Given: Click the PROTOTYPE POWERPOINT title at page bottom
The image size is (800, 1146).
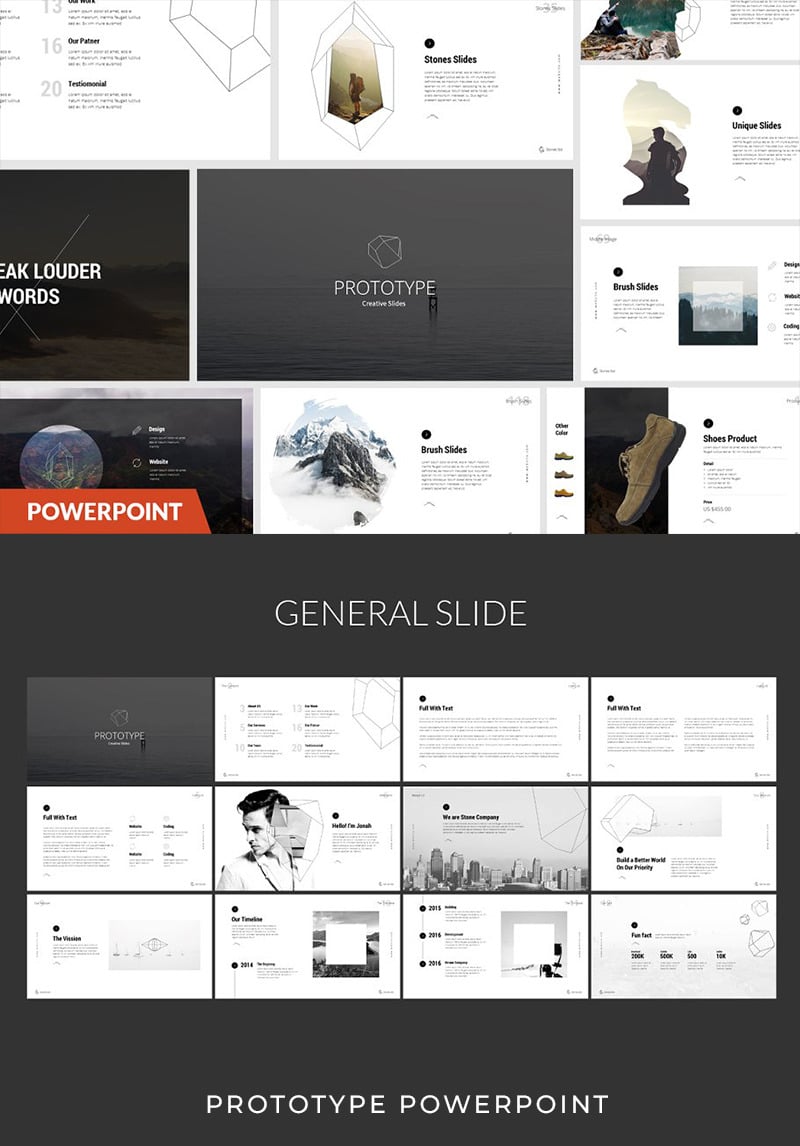Looking at the screenshot, I should [x=400, y=1104].
